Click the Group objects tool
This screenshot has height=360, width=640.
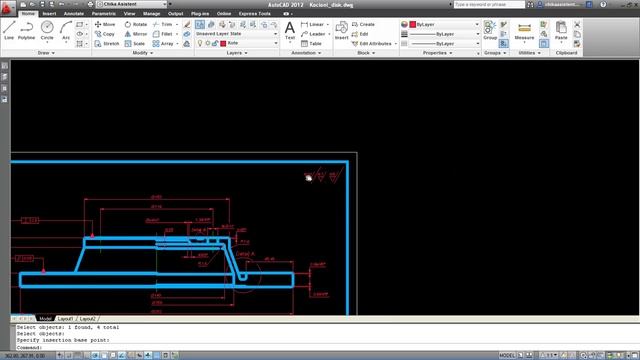pos(490,31)
